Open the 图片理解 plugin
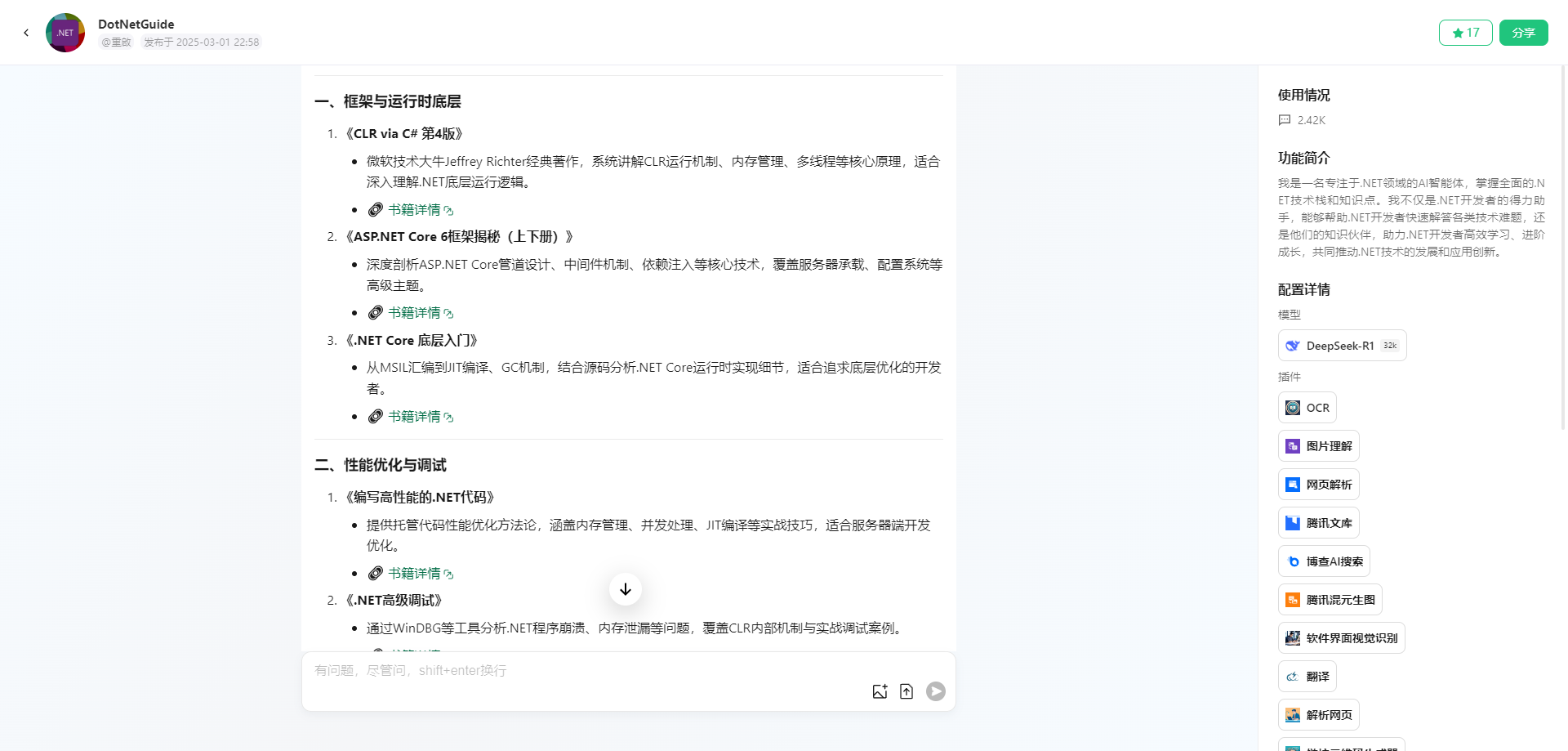 pos(1318,446)
